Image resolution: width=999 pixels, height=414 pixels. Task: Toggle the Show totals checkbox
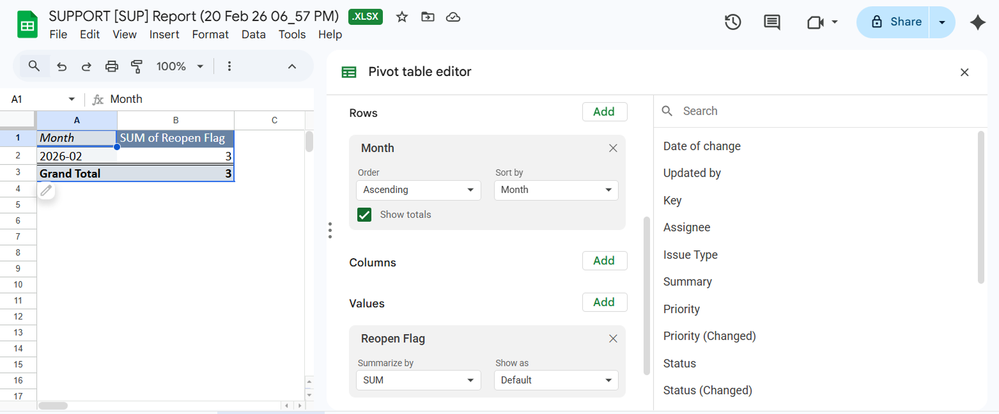365,214
